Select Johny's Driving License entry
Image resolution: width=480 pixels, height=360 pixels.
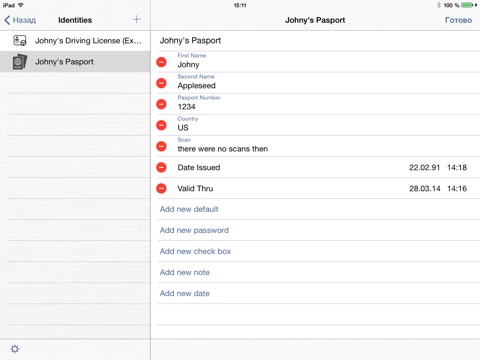[x=75, y=41]
